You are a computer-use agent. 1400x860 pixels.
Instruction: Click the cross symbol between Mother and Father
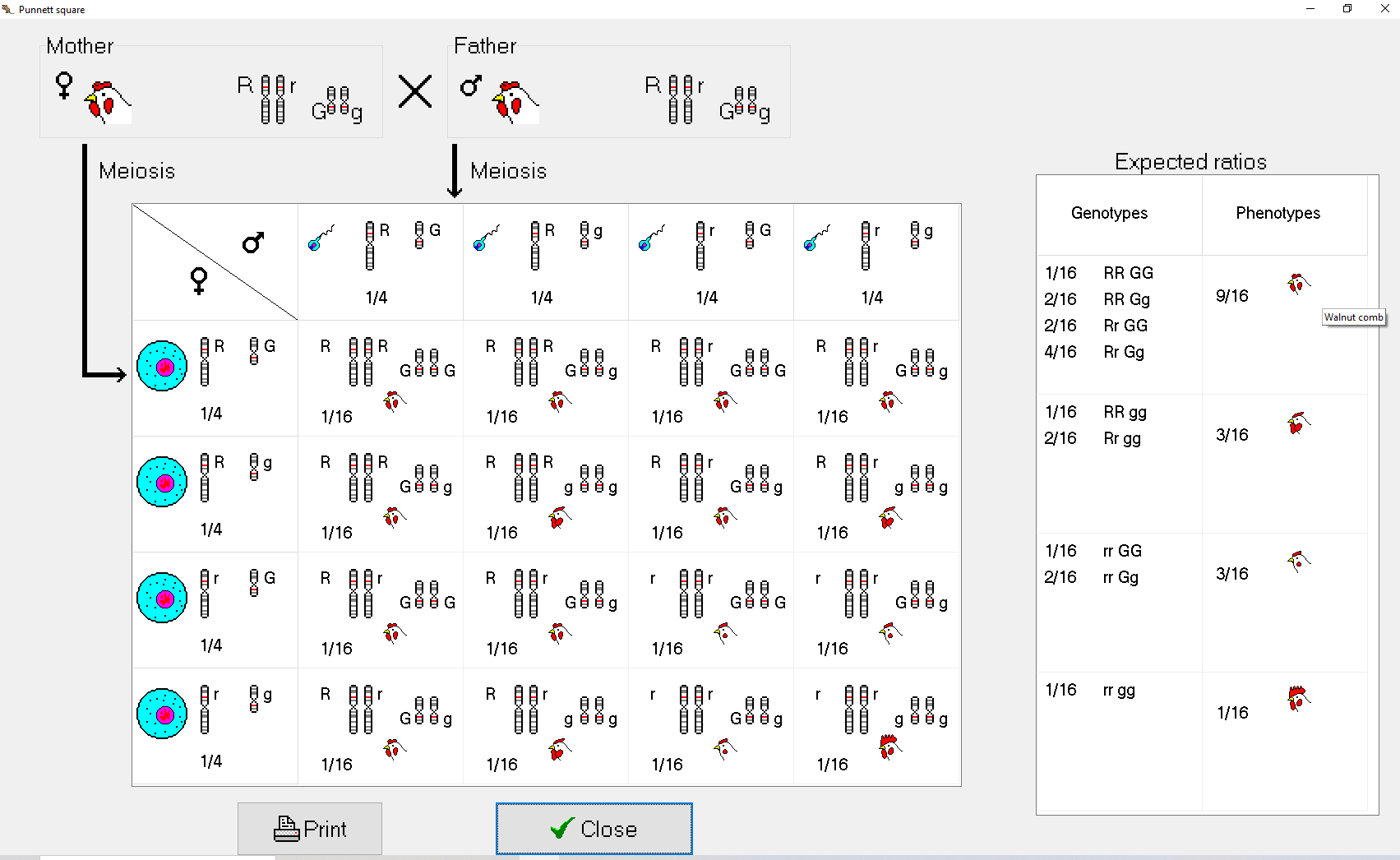415,91
